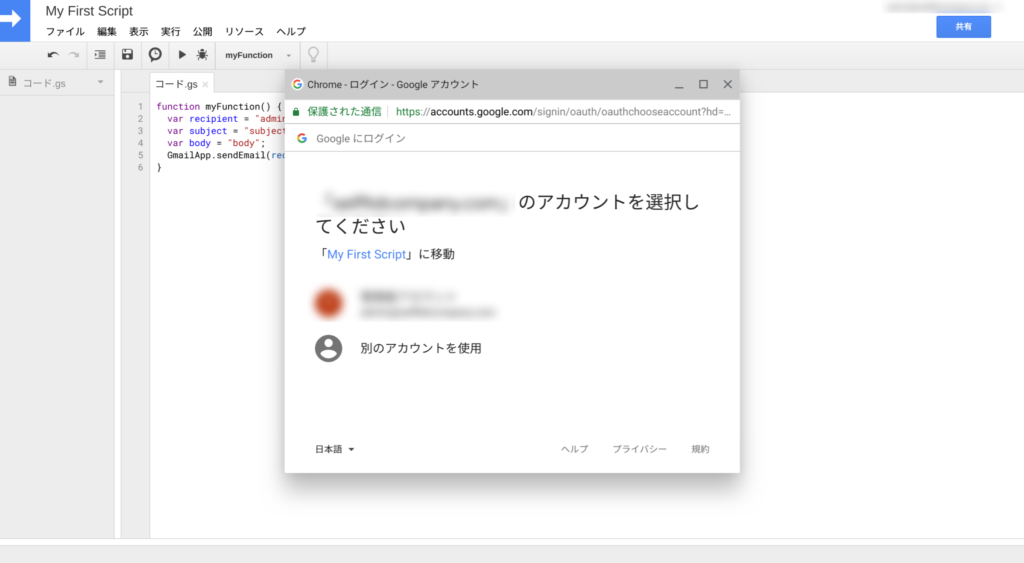Click code line function myFunction()
Viewport: 1024px width, 563px height.
pos(219,106)
